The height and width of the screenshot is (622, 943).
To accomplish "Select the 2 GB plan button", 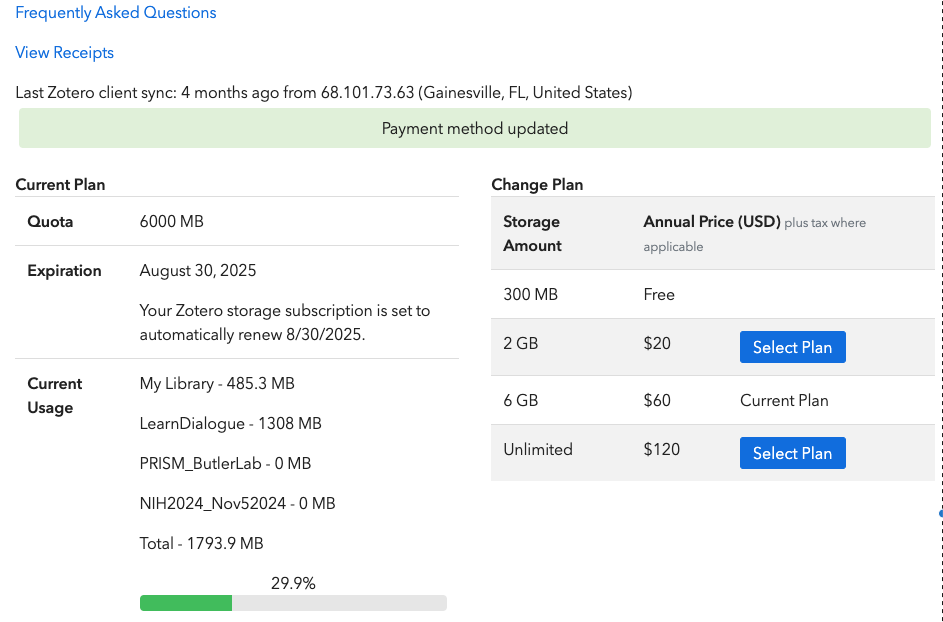I will point(793,347).
